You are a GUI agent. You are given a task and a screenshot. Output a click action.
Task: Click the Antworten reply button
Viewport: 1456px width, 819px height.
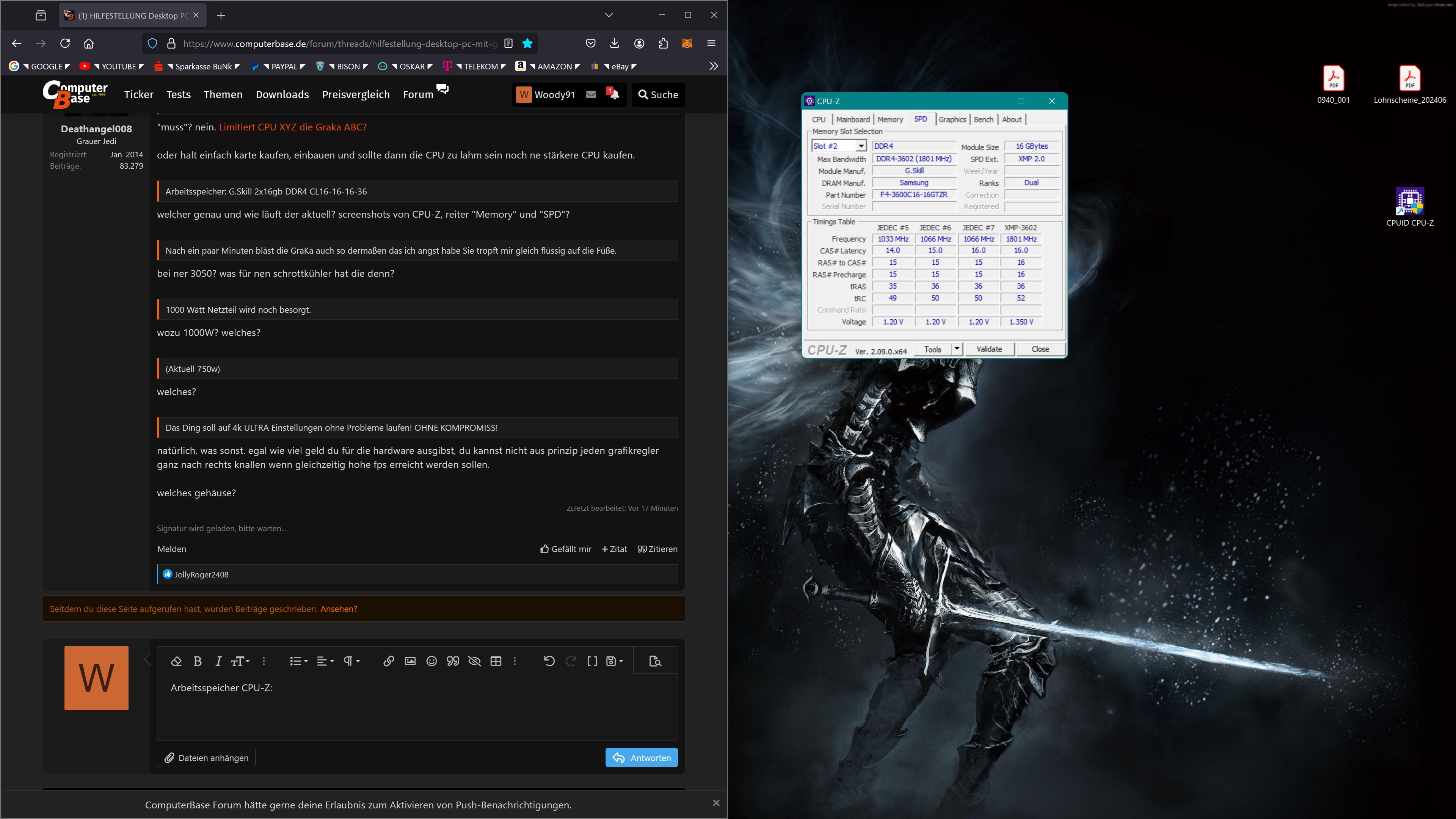pyautogui.click(x=641, y=758)
